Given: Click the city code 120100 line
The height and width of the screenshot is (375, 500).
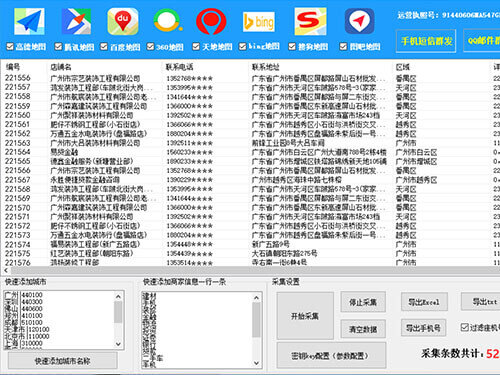Looking at the screenshot, I should pos(27,329).
